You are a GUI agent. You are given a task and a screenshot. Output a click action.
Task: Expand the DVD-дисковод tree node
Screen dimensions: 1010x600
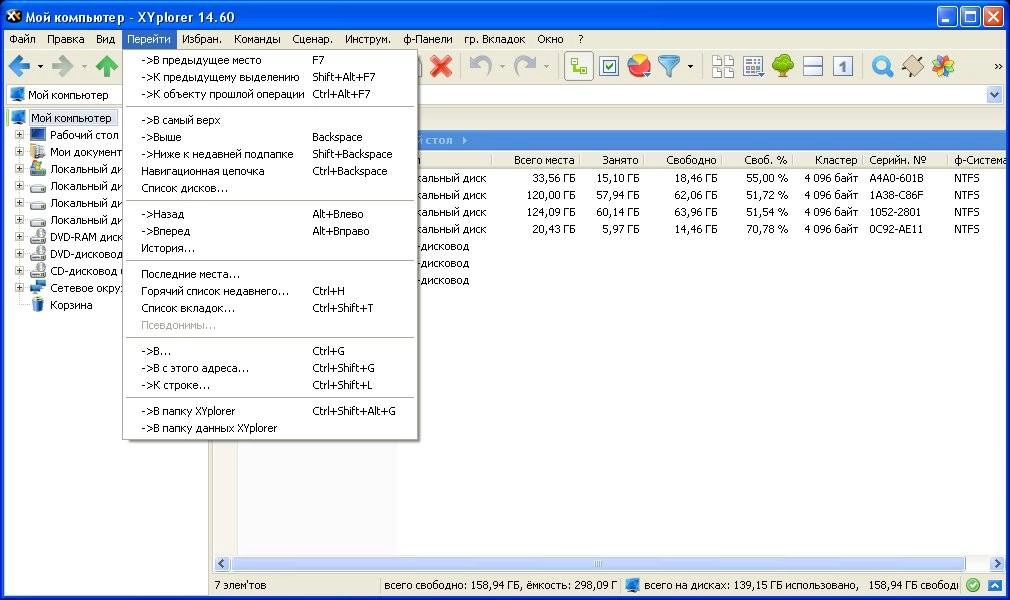point(19,254)
